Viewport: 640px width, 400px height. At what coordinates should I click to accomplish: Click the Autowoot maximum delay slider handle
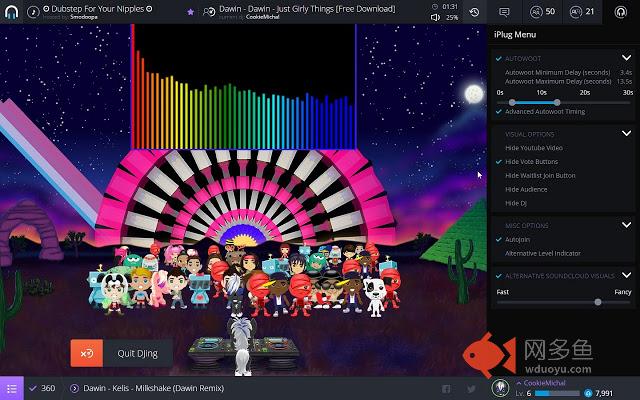[x=557, y=102]
